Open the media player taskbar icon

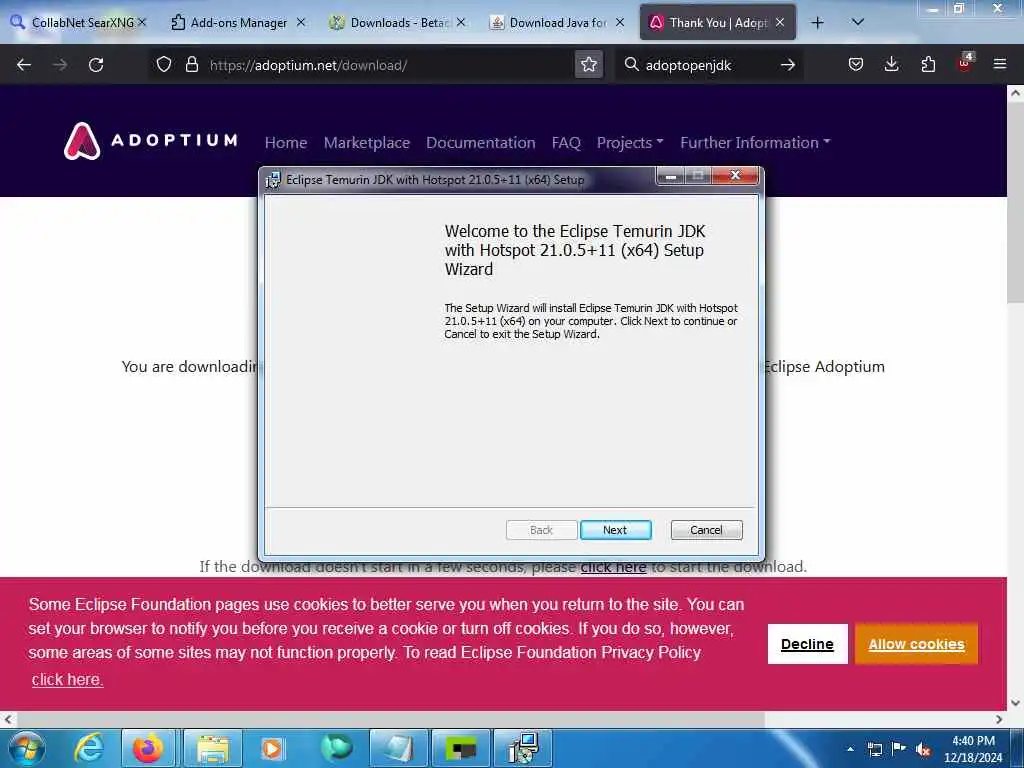pyautogui.click(x=271, y=748)
